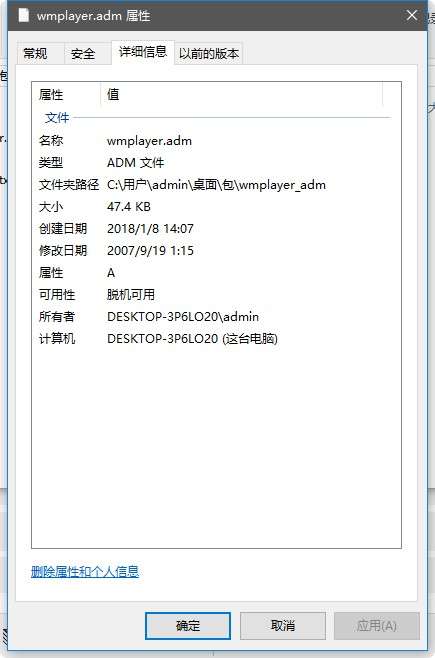Select the 文件夹路径 value row
The width and height of the screenshot is (435, 658).
click(216, 185)
